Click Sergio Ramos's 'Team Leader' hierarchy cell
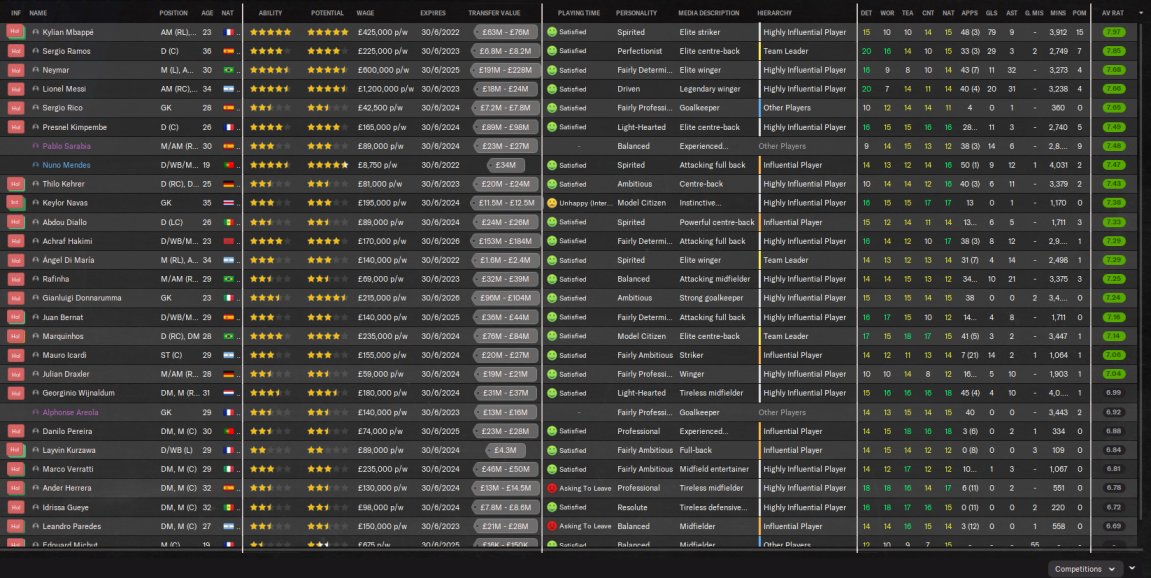The width and height of the screenshot is (1151, 578). coord(785,51)
